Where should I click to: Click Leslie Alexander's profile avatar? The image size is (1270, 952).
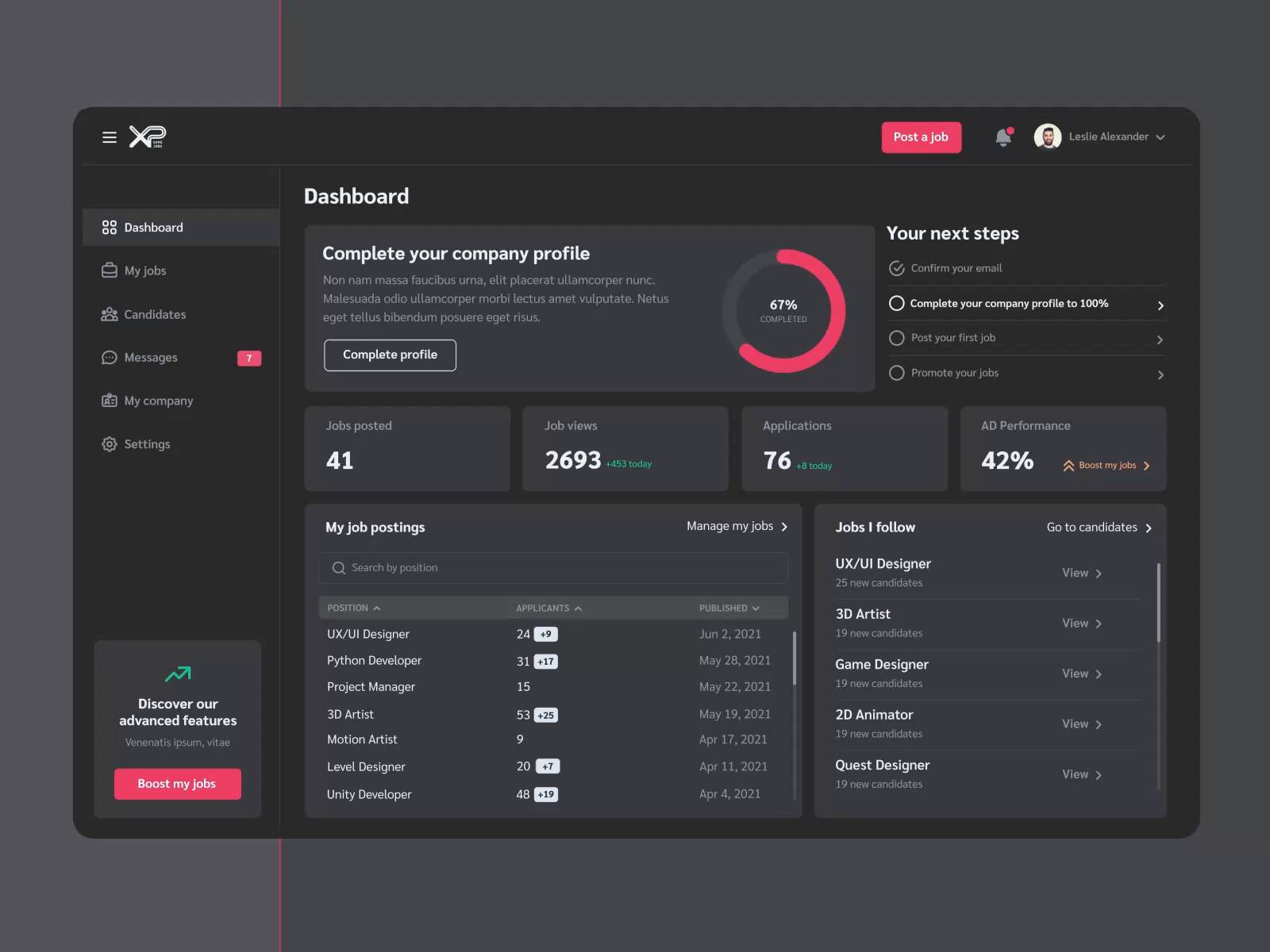click(x=1048, y=136)
